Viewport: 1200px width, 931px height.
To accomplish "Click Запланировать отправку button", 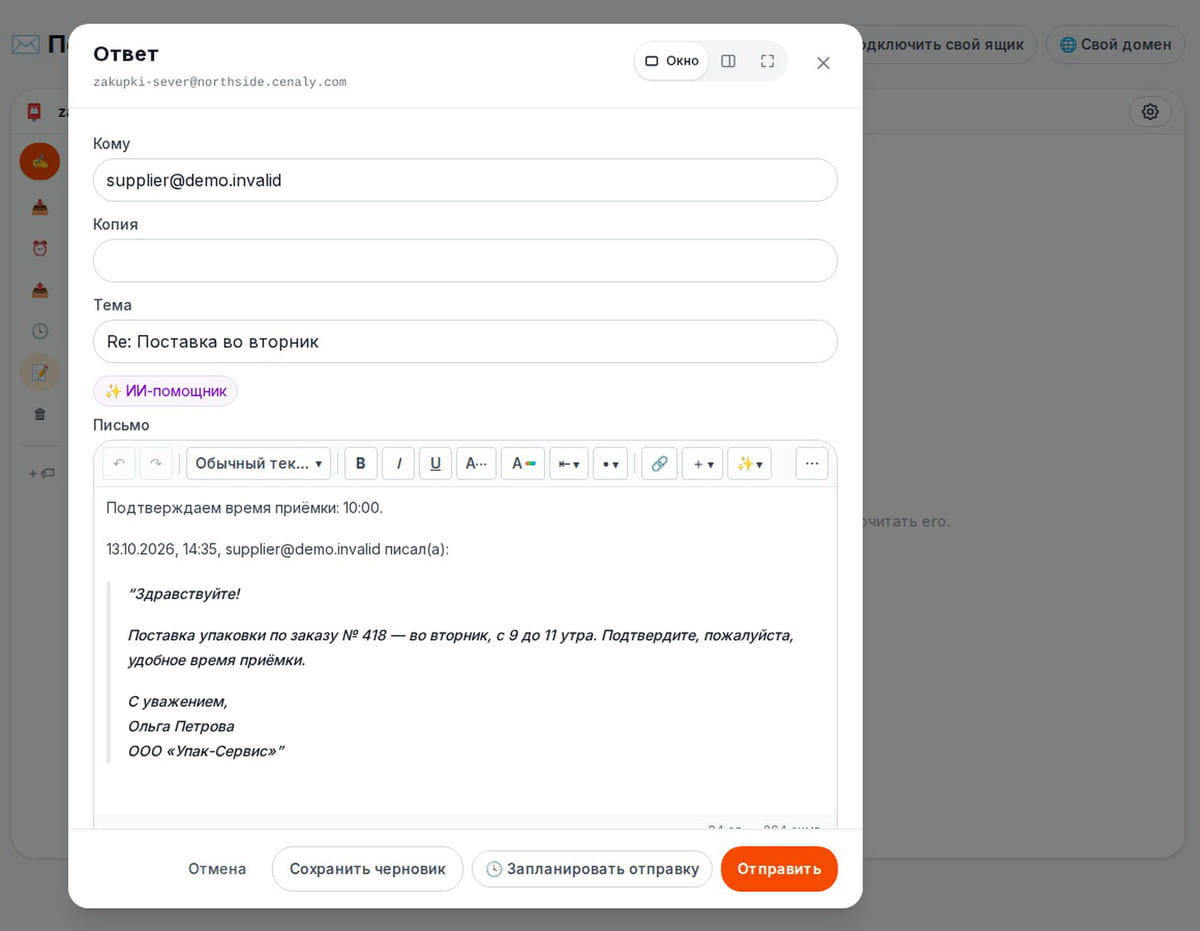I will [592, 869].
